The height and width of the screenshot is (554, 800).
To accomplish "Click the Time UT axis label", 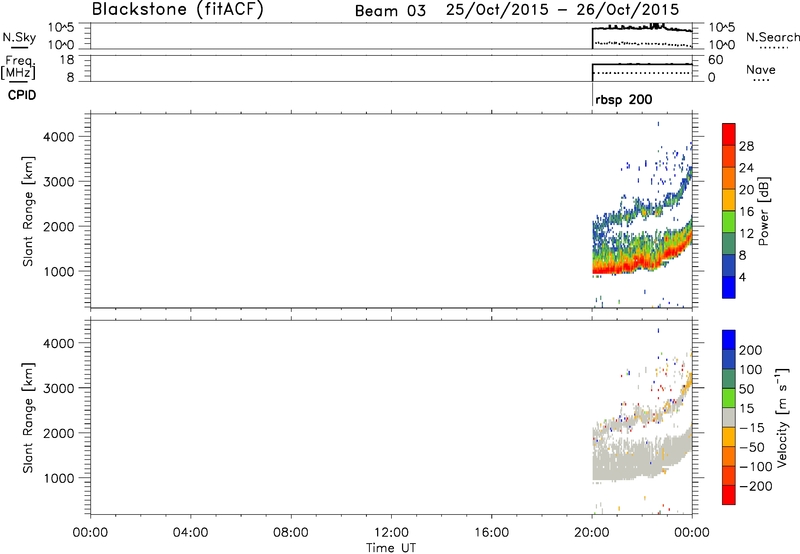I will pos(391,548).
